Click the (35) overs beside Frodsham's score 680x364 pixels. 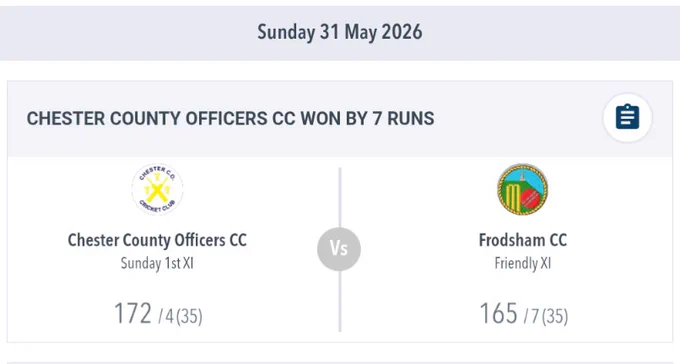click(x=555, y=317)
